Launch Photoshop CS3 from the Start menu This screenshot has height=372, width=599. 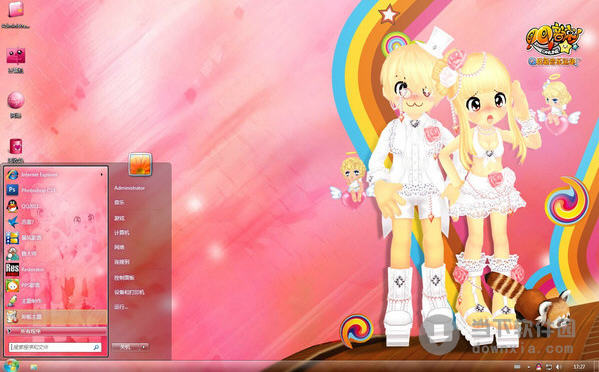pos(55,190)
